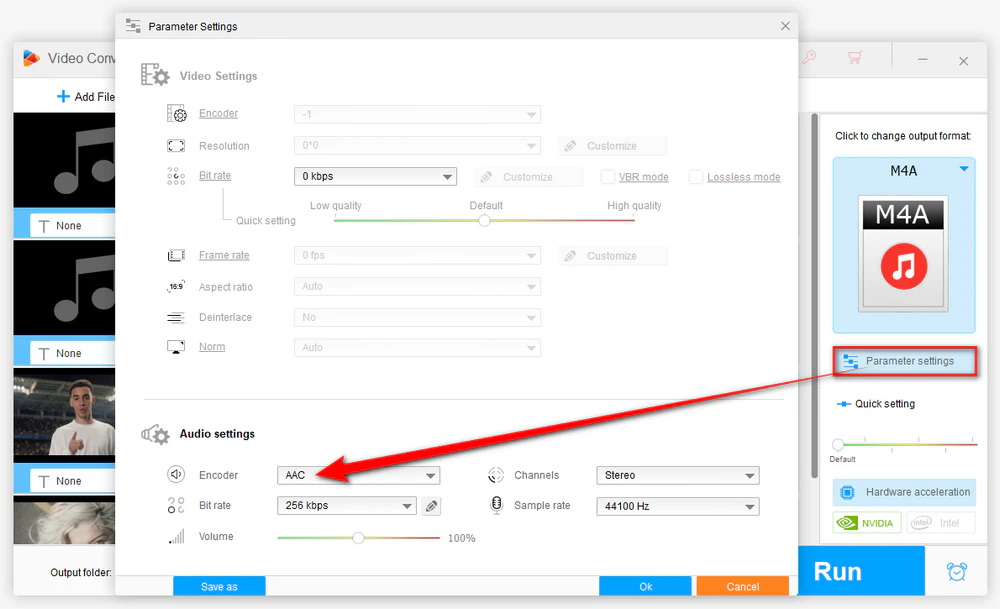1000x609 pixels.
Task: Click the Volume slider handle
Action: coord(358,538)
